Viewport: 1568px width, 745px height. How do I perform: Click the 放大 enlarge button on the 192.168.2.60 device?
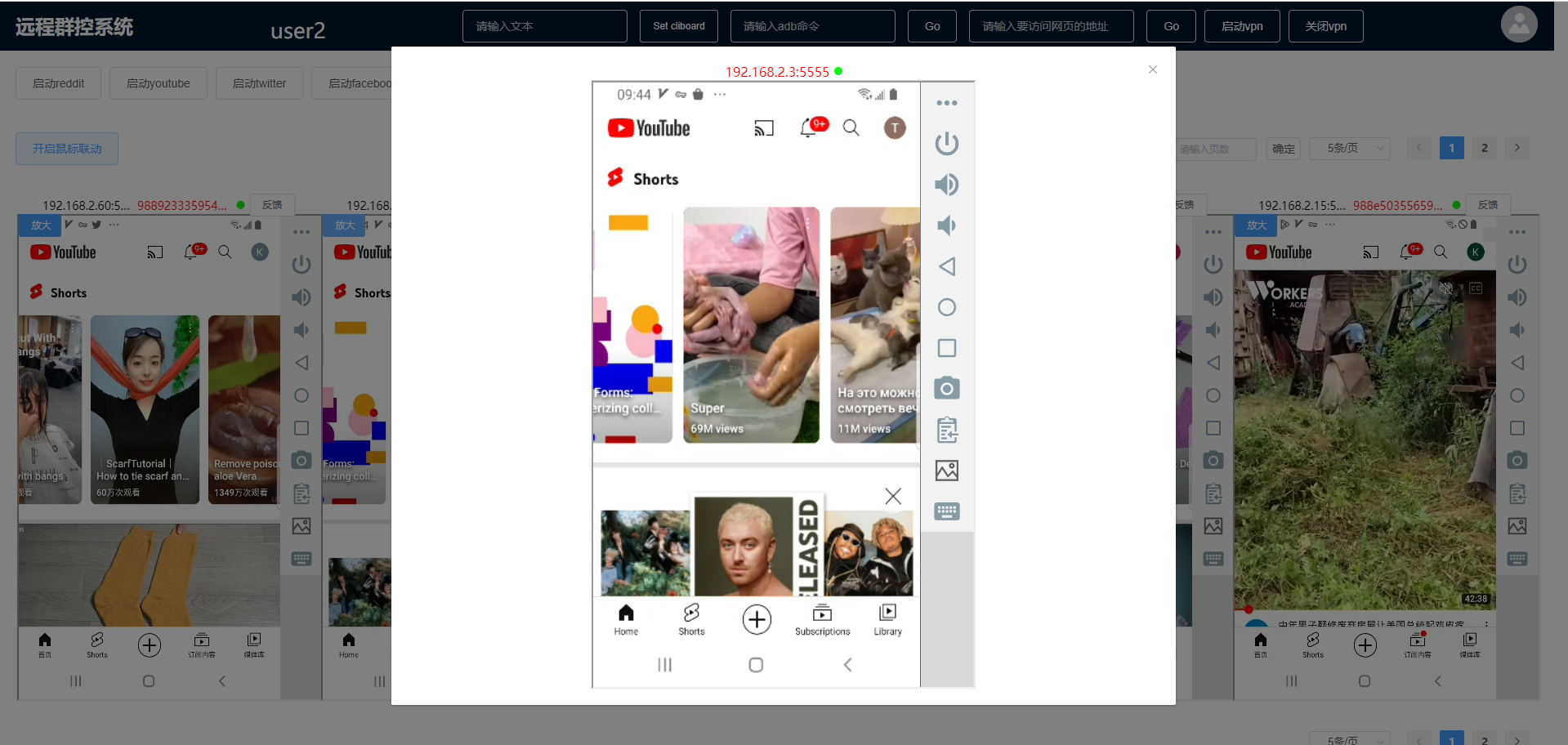tap(40, 225)
